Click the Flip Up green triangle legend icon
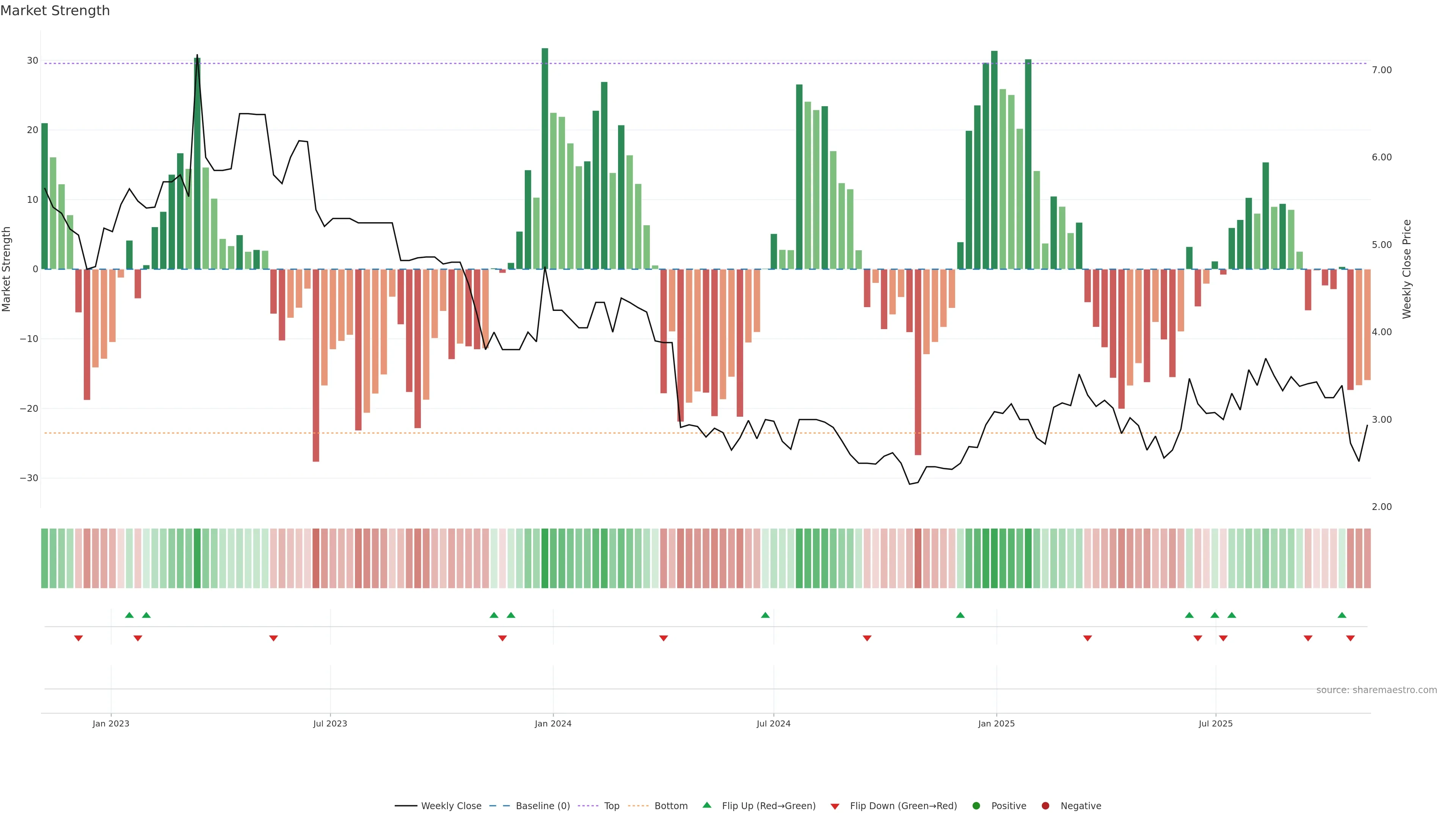The width and height of the screenshot is (1456, 819). (706, 805)
